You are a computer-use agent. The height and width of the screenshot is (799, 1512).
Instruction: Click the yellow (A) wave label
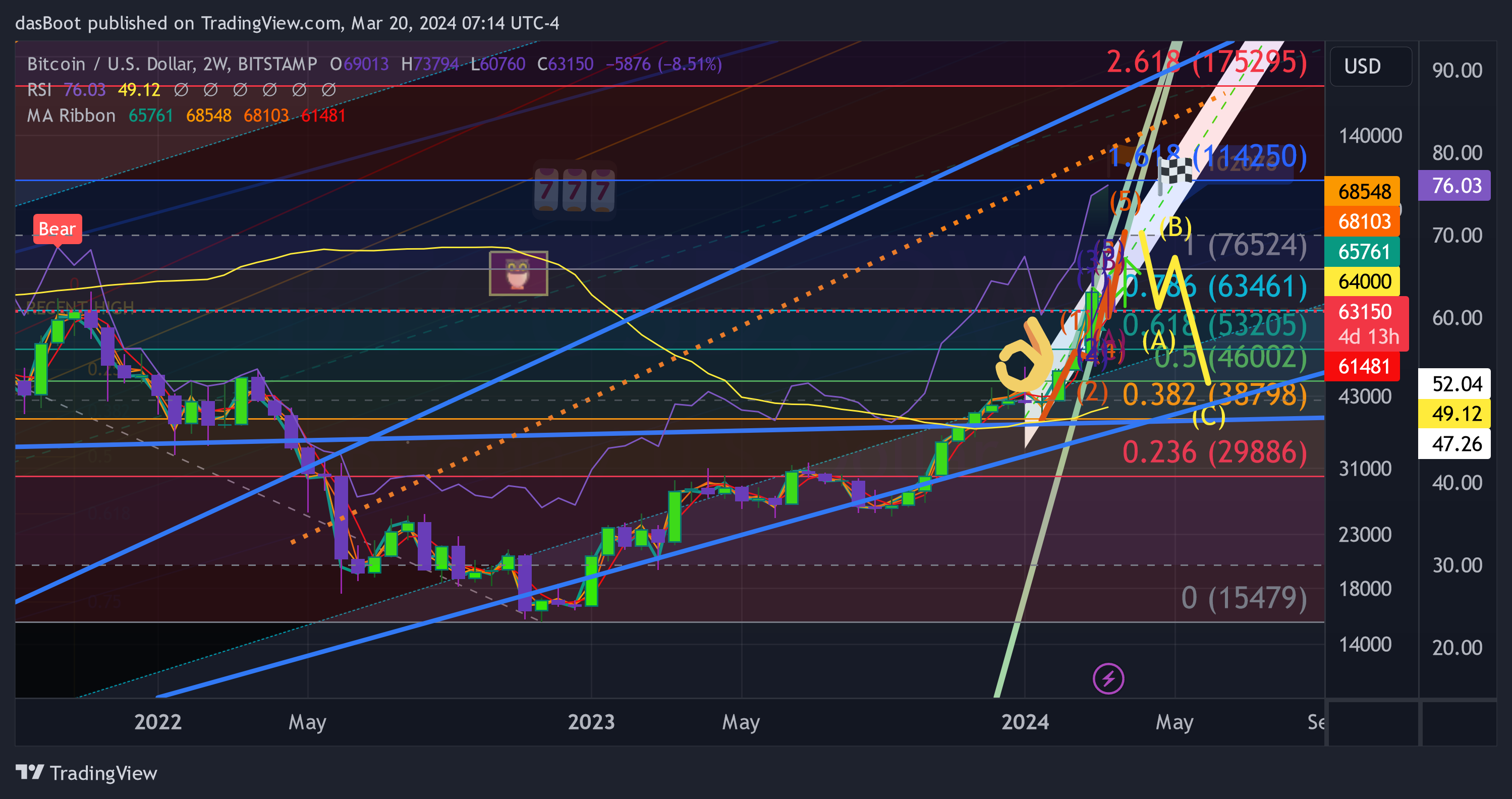click(x=1159, y=340)
